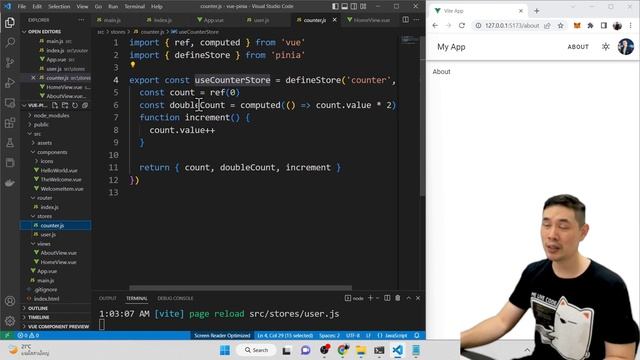
Task: Expand the Timeline section
Action: (38, 317)
